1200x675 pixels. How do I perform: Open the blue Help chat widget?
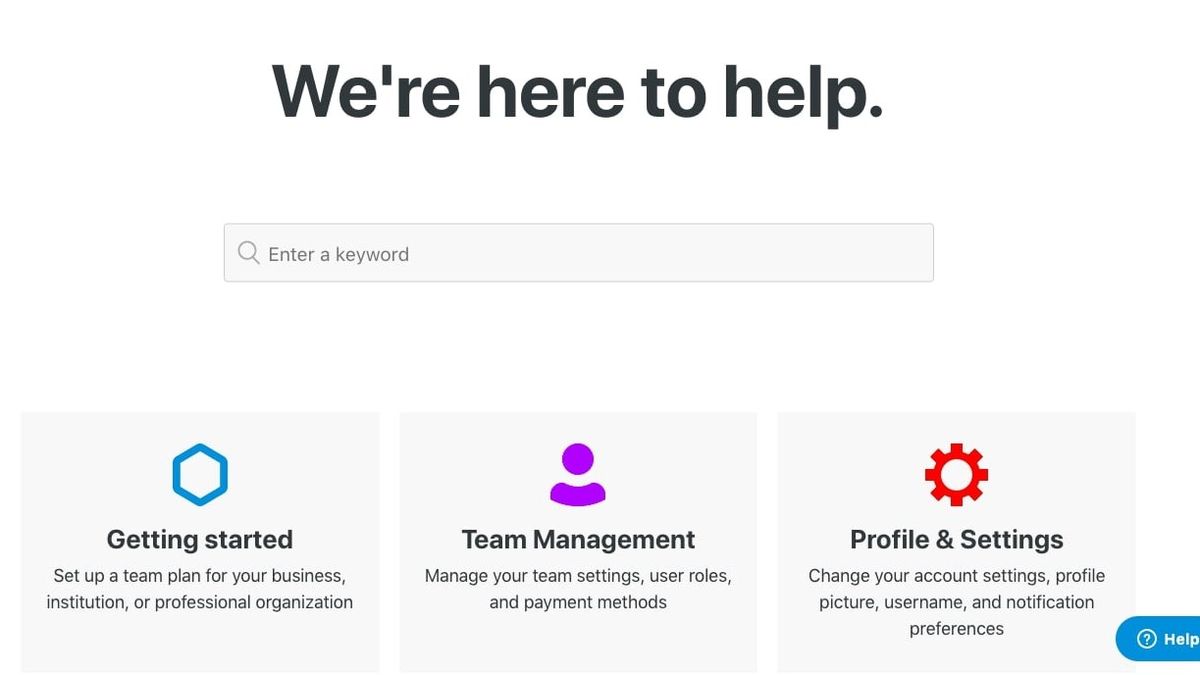(1160, 639)
